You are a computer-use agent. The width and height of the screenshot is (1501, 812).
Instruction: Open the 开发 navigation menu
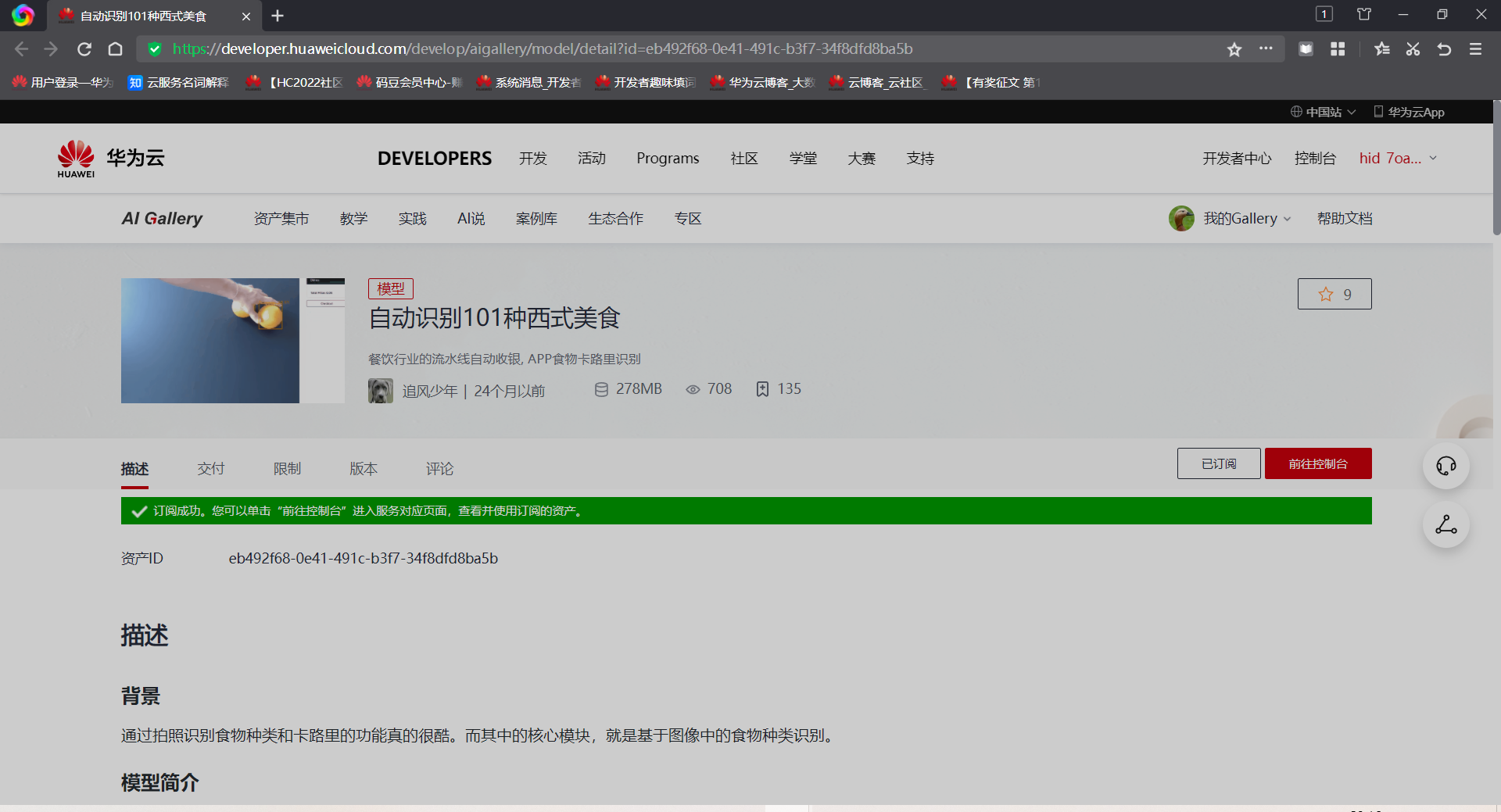533,159
